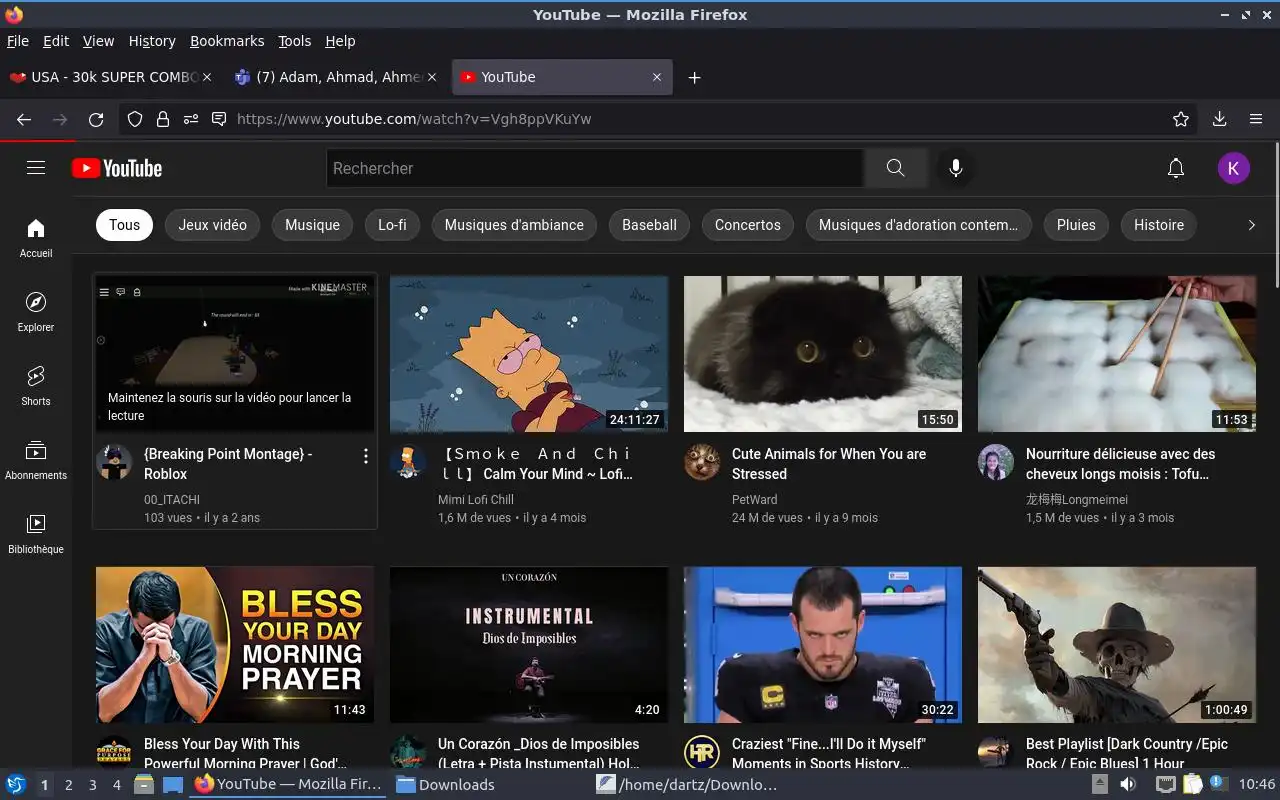This screenshot has height=800, width=1280.
Task: Open the account avatar menu labeled K
Action: click(x=1233, y=168)
